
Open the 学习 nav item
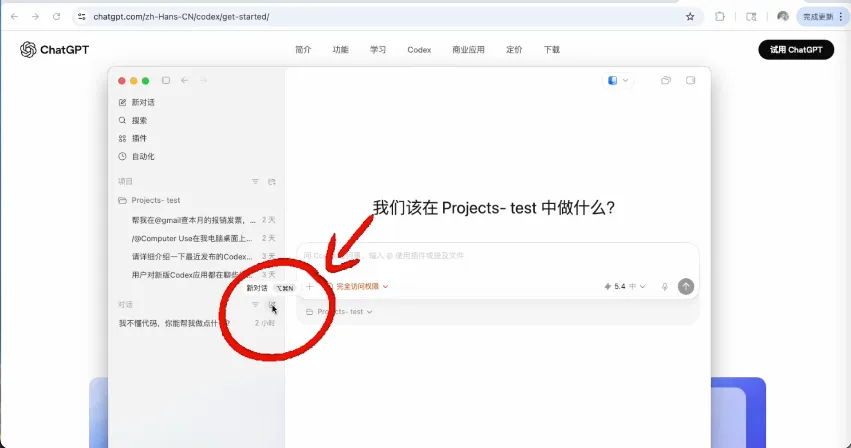coord(378,49)
